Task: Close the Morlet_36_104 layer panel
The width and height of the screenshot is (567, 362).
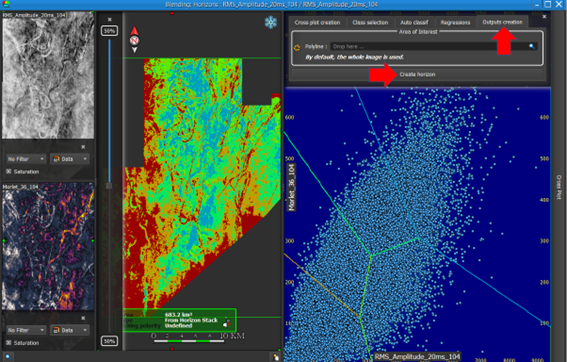Action: (x=83, y=318)
